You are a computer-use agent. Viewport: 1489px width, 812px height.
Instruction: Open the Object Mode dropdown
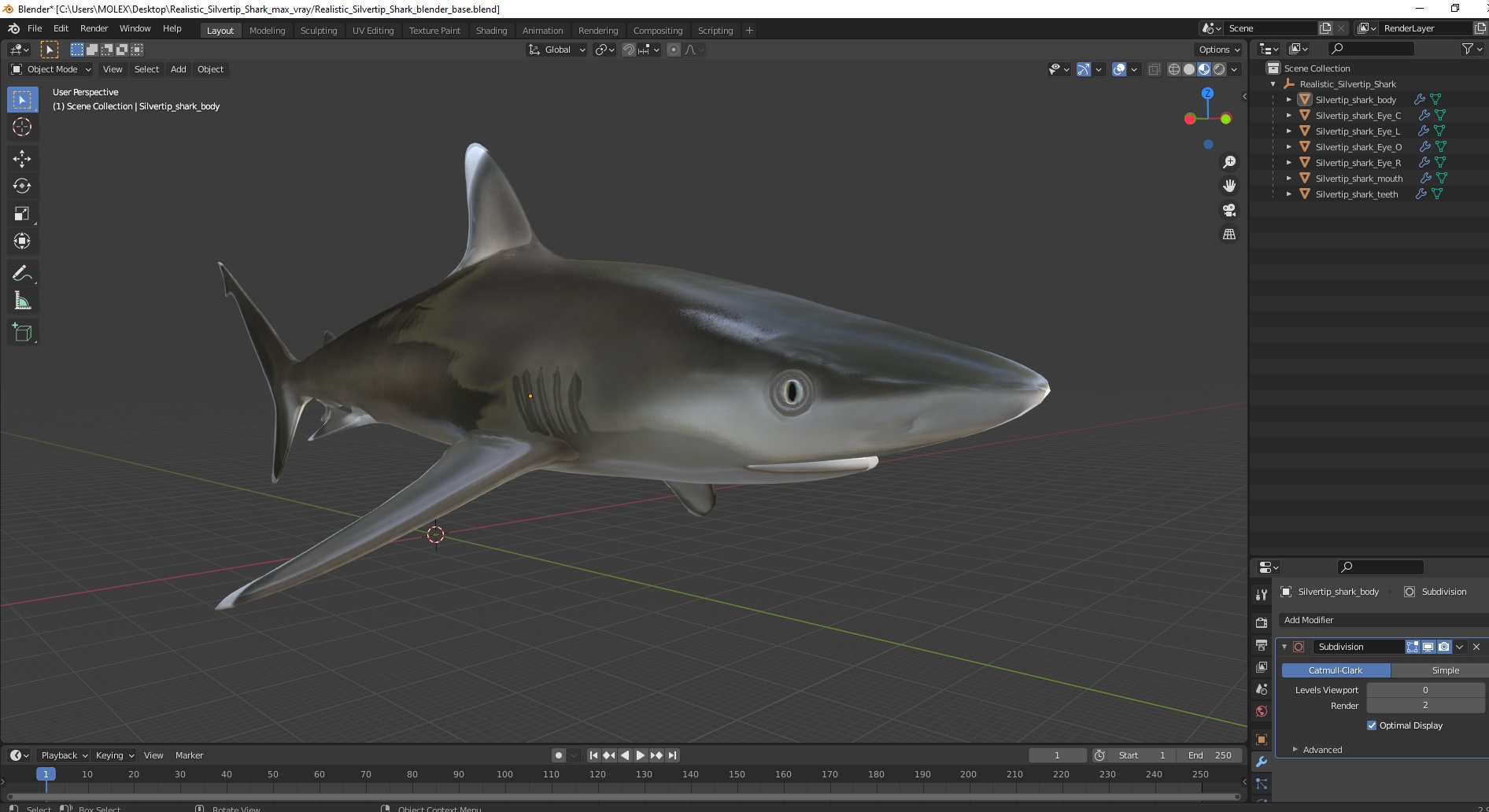point(51,69)
